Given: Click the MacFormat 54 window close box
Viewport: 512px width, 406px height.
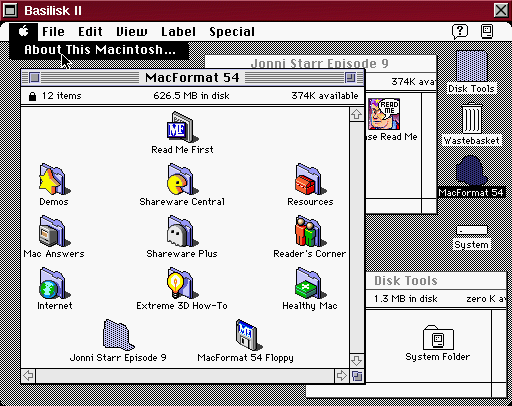Looking at the screenshot, I should (x=34, y=78).
